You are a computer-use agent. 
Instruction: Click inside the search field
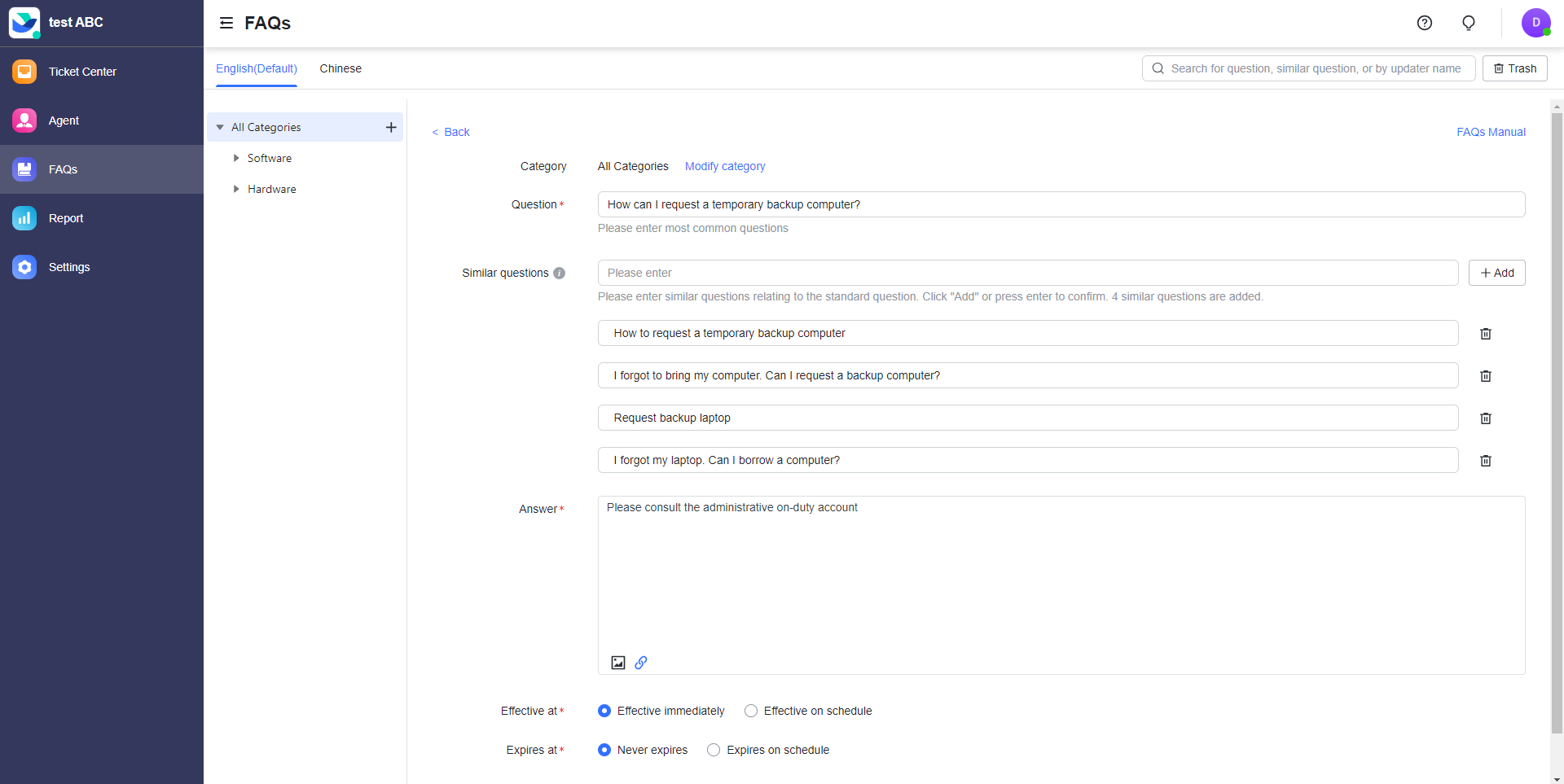tap(1303, 68)
